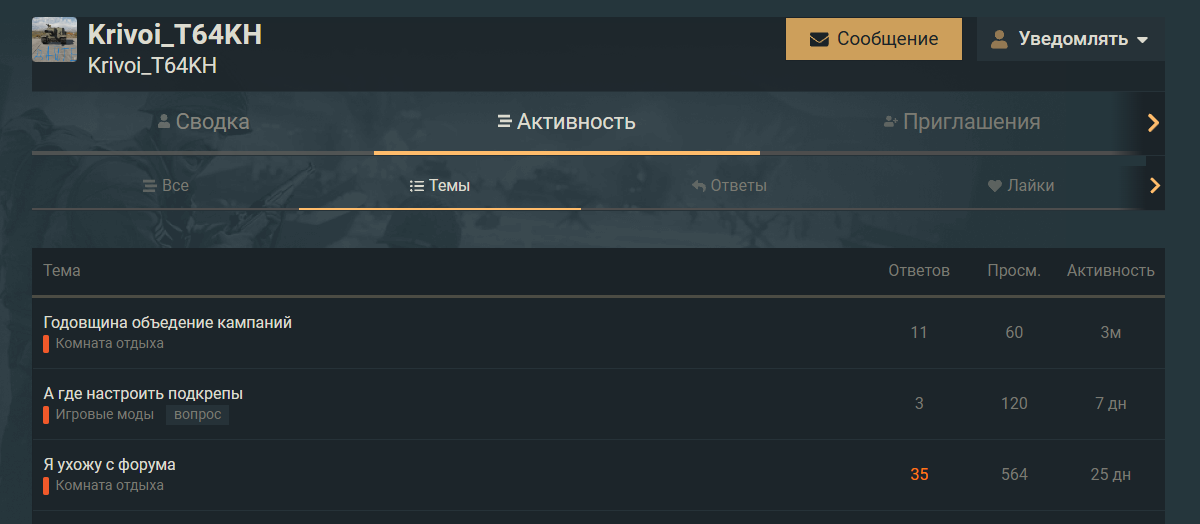Open topic А где настроить подкрепы
The height and width of the screenshot is (524, 1200).
[143, 393]
